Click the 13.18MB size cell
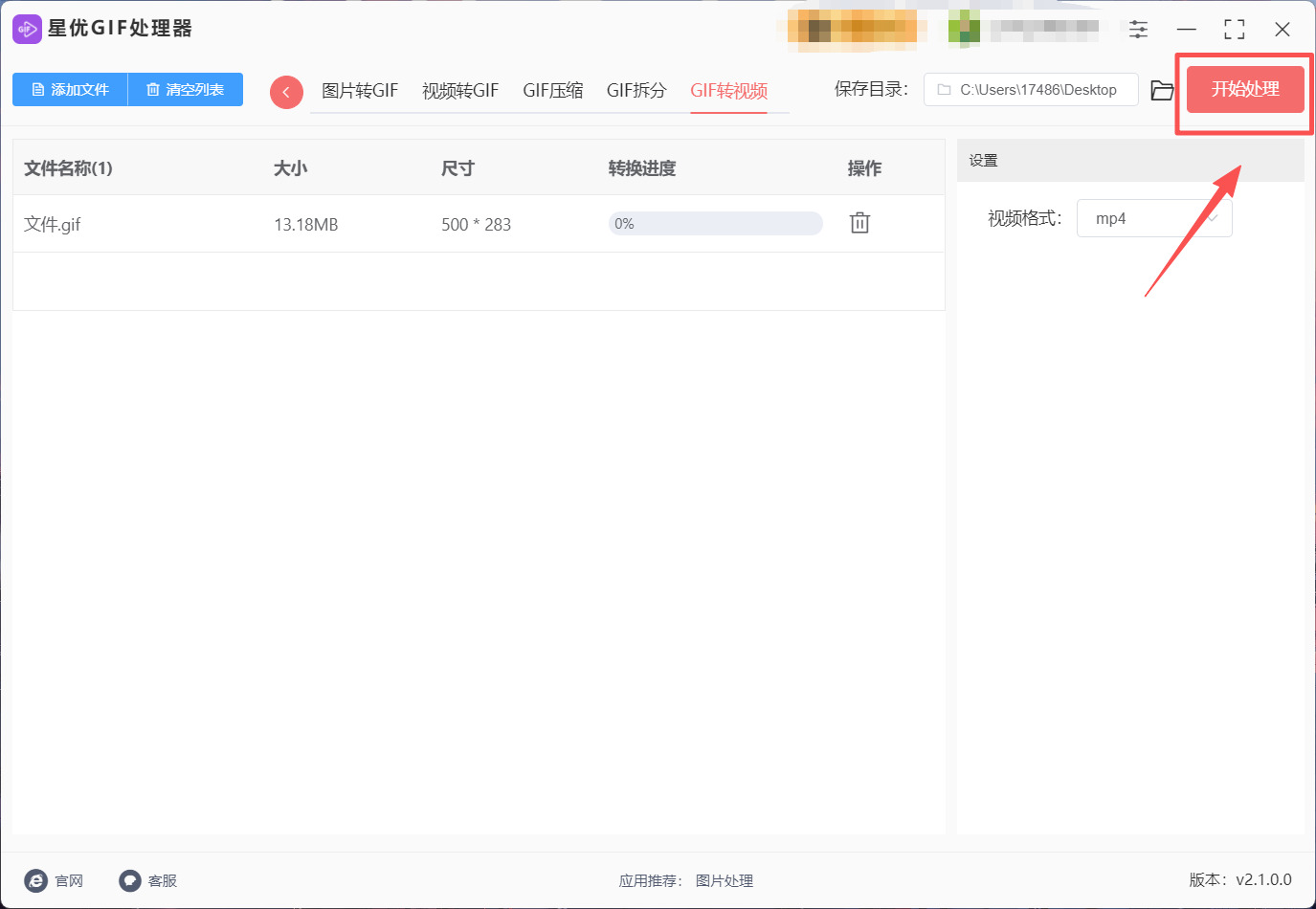 [x=306, y=225]
